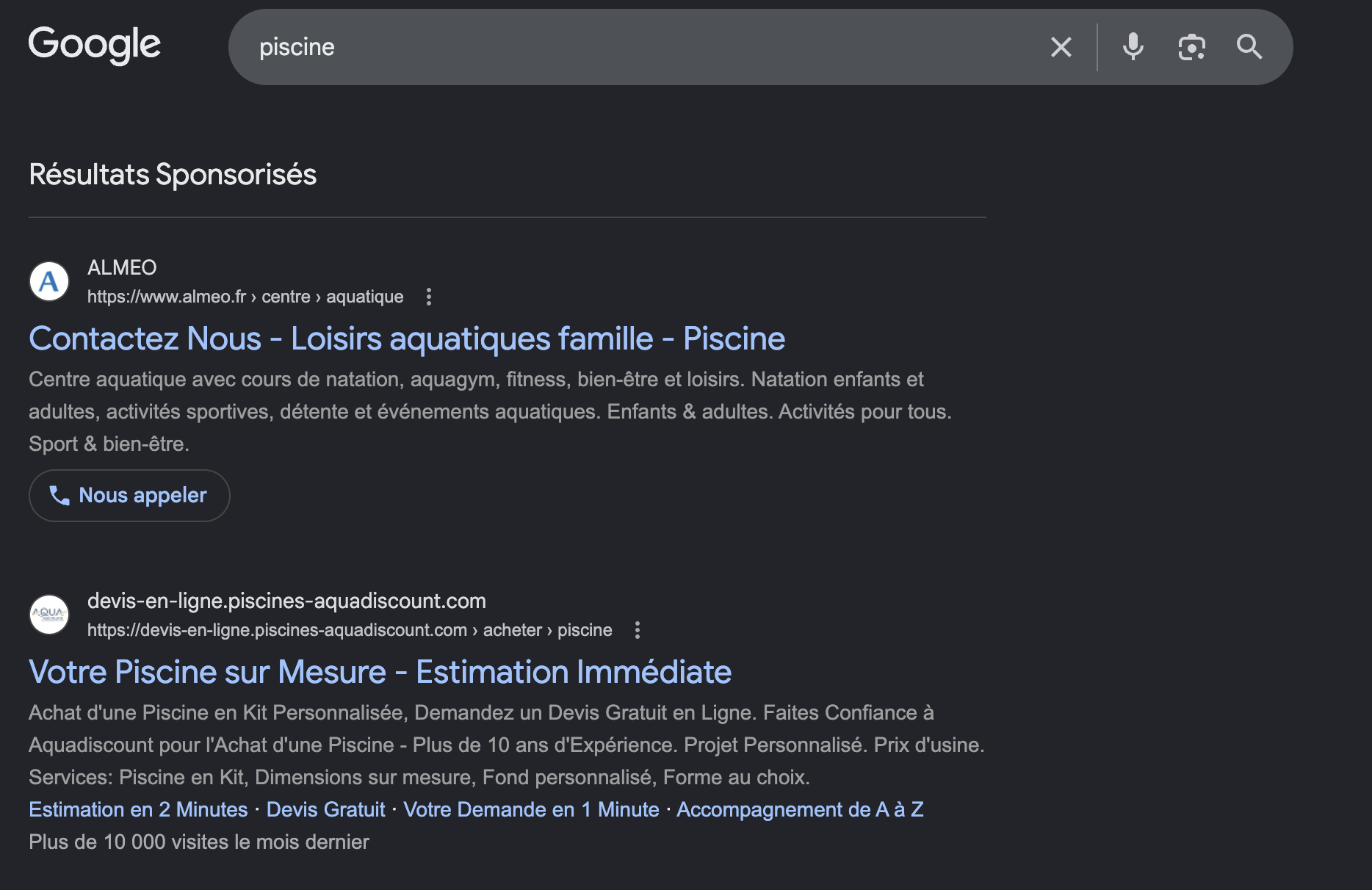This screenshot has width=1372, height=890.
Task: Start voice search with microphone icon
Action: pyautogui.click(x=1133, y=47)
